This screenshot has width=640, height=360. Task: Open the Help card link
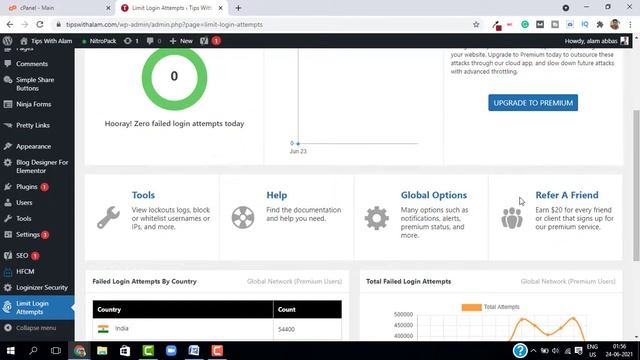click(277, 195)
